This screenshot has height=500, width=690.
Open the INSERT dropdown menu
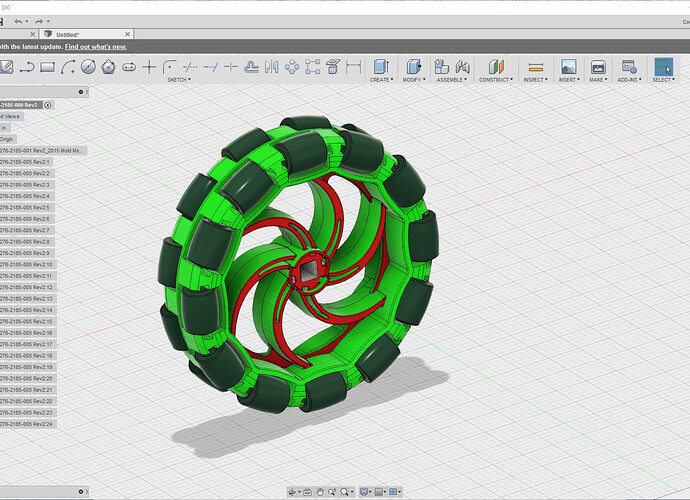[x=569, y=80]
